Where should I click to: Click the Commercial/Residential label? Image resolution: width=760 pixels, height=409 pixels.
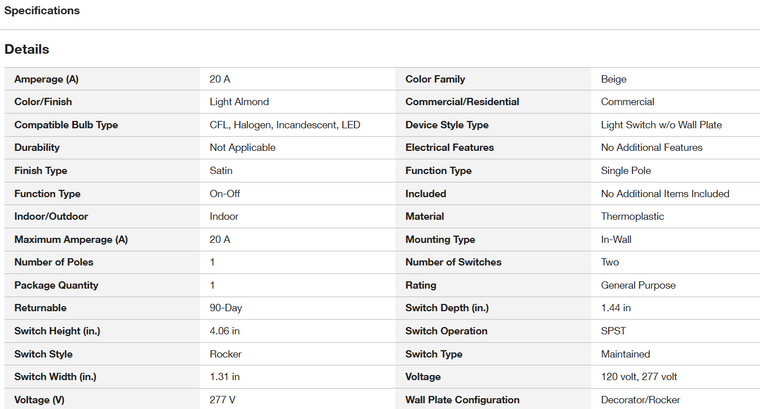pos(462,102)
